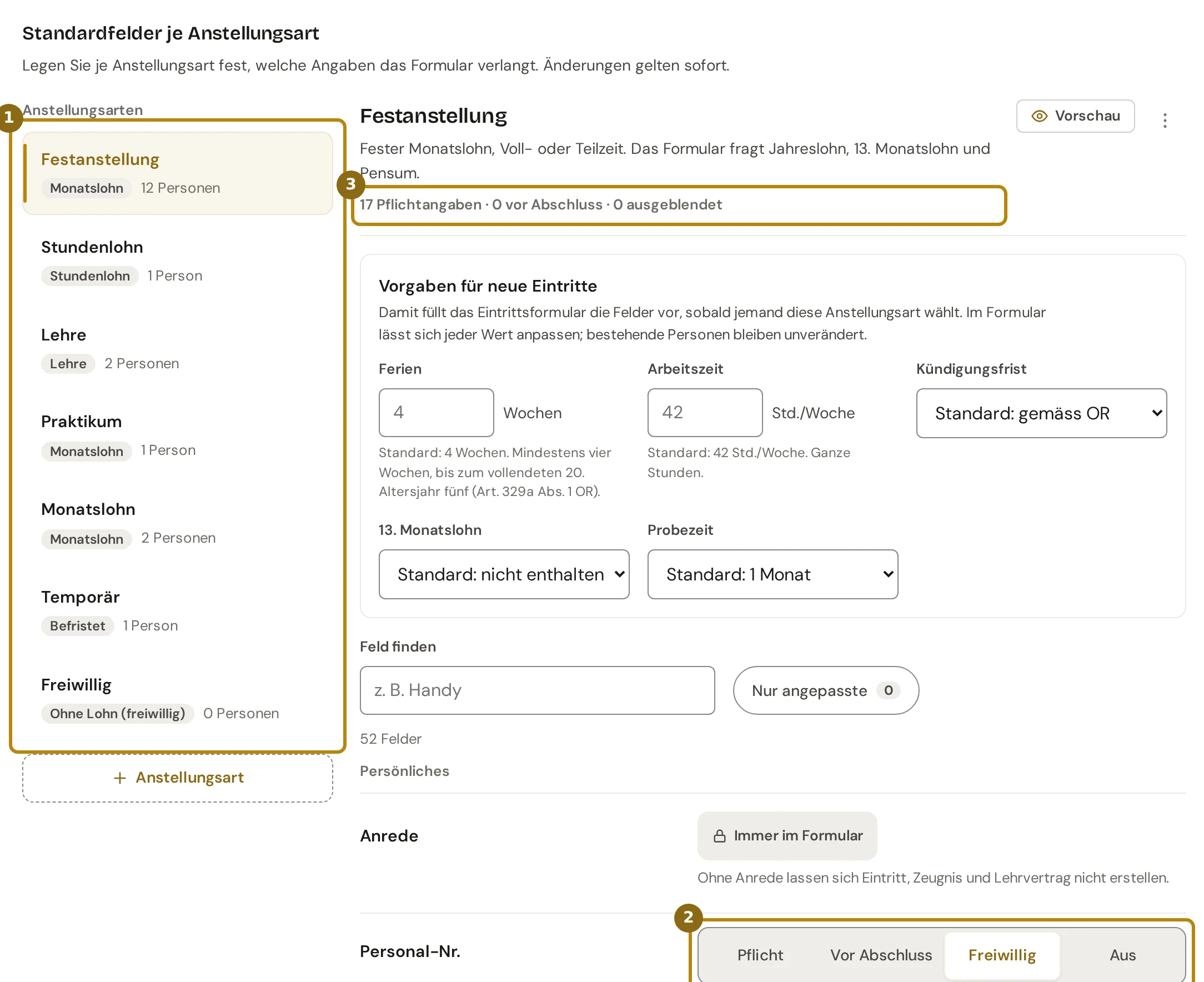The height and width of the screenshot is (982, 1204).
Task: Switch to the Lehre employment type
Action: pyautogui.click(x=178, y=349)
